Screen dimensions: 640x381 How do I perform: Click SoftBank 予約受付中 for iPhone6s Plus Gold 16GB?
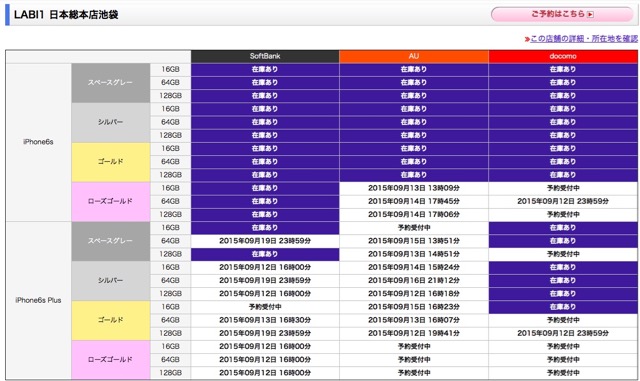265,307
